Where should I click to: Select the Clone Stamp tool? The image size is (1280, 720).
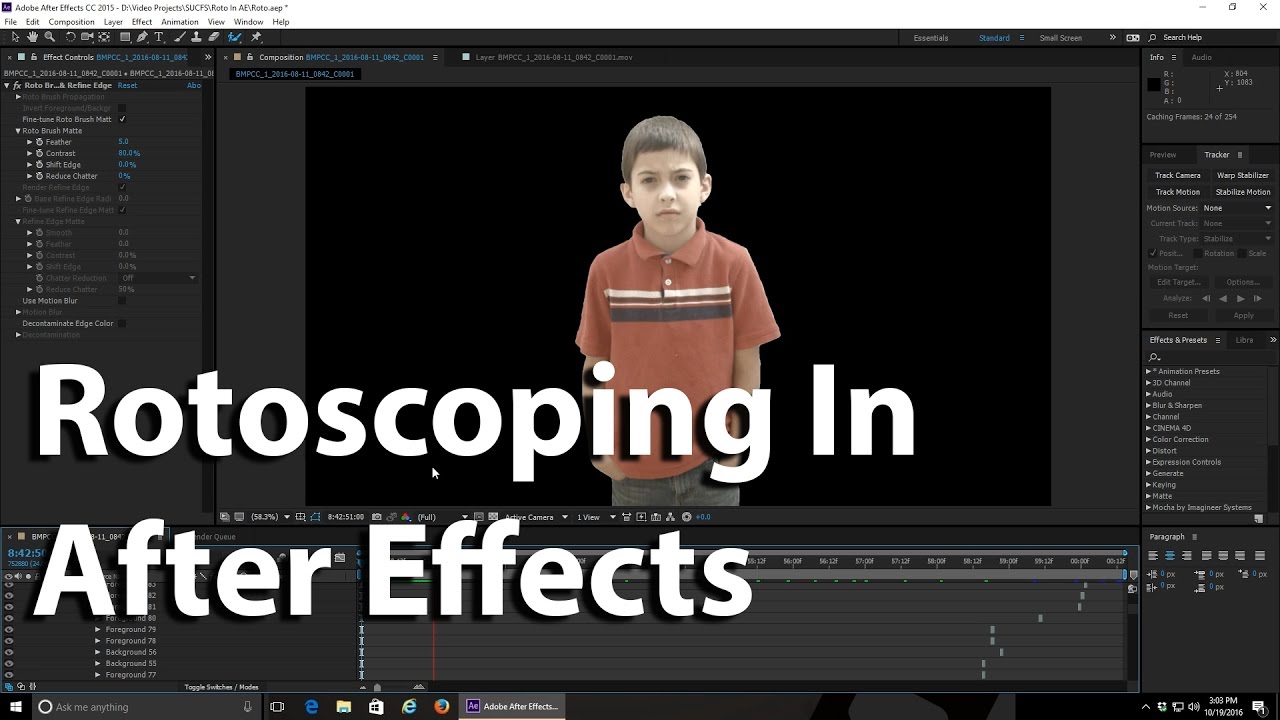[196, 37]
